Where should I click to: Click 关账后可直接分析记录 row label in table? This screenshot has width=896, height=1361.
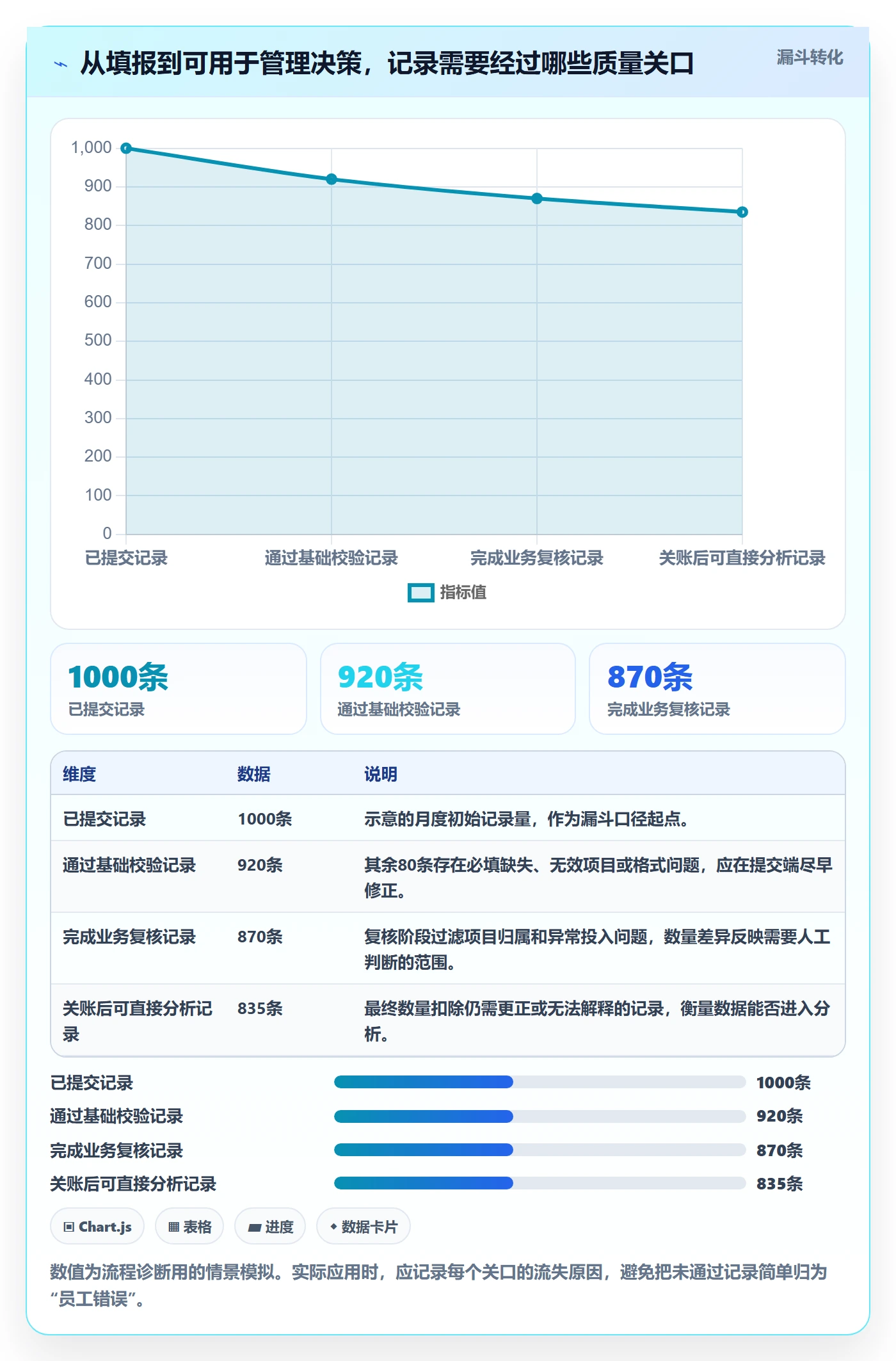click(138, 1021)
